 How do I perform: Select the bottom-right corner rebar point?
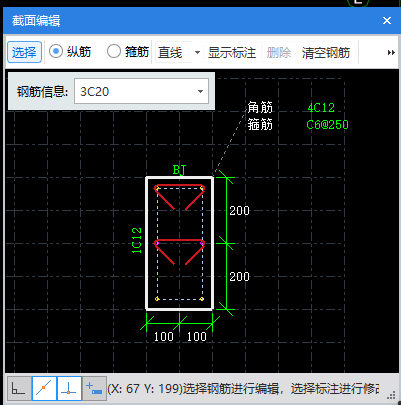(x=202, y=299)
